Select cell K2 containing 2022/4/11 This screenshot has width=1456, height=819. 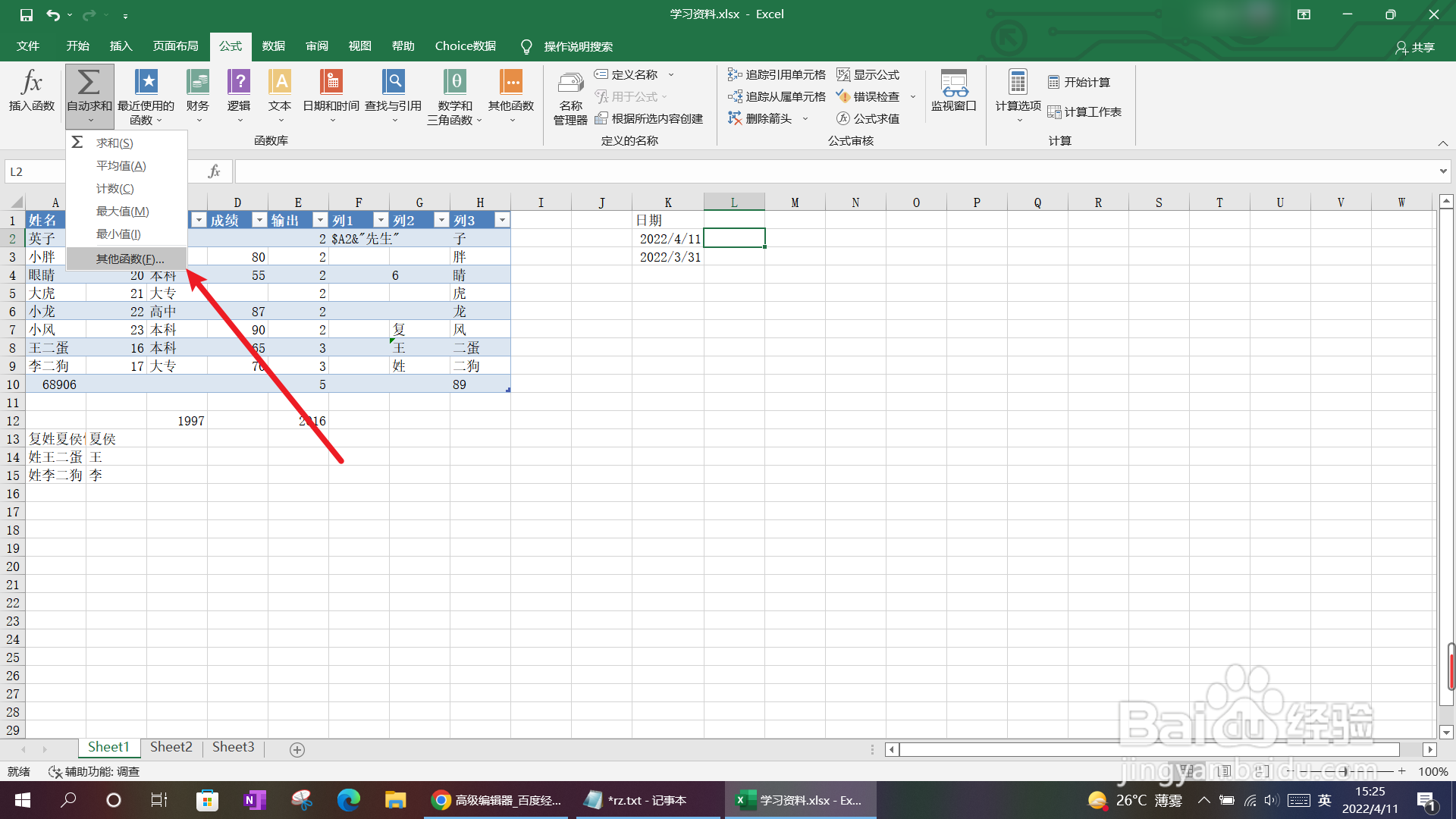tap(668, 238)
